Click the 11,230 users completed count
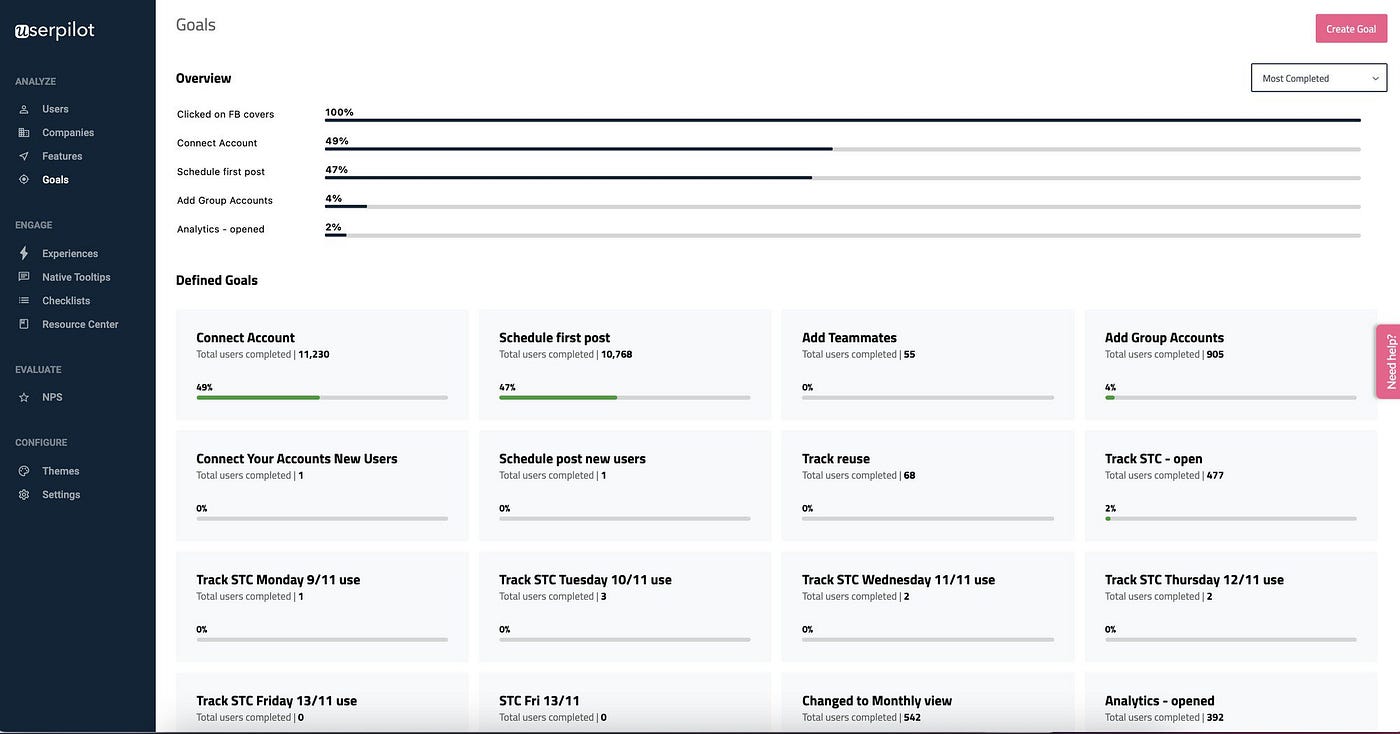1400x734 pixels. point(313,354)
